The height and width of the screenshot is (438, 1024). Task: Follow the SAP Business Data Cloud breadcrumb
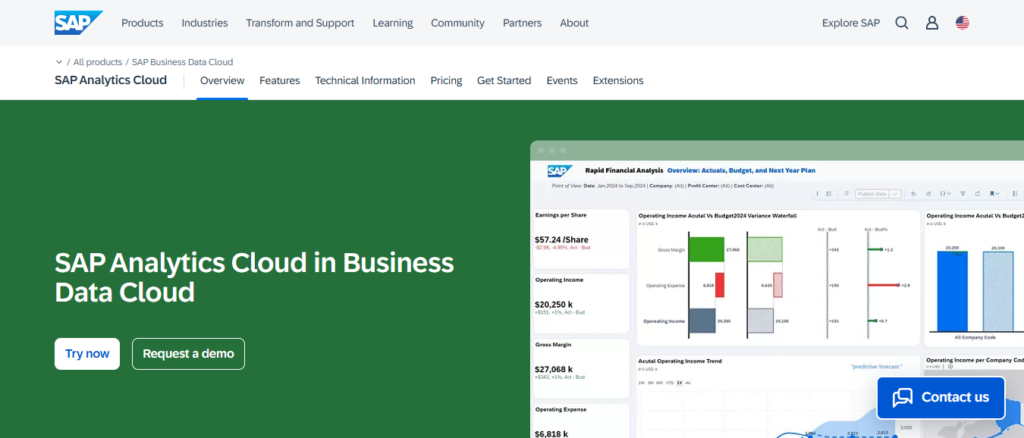(182, 62)
